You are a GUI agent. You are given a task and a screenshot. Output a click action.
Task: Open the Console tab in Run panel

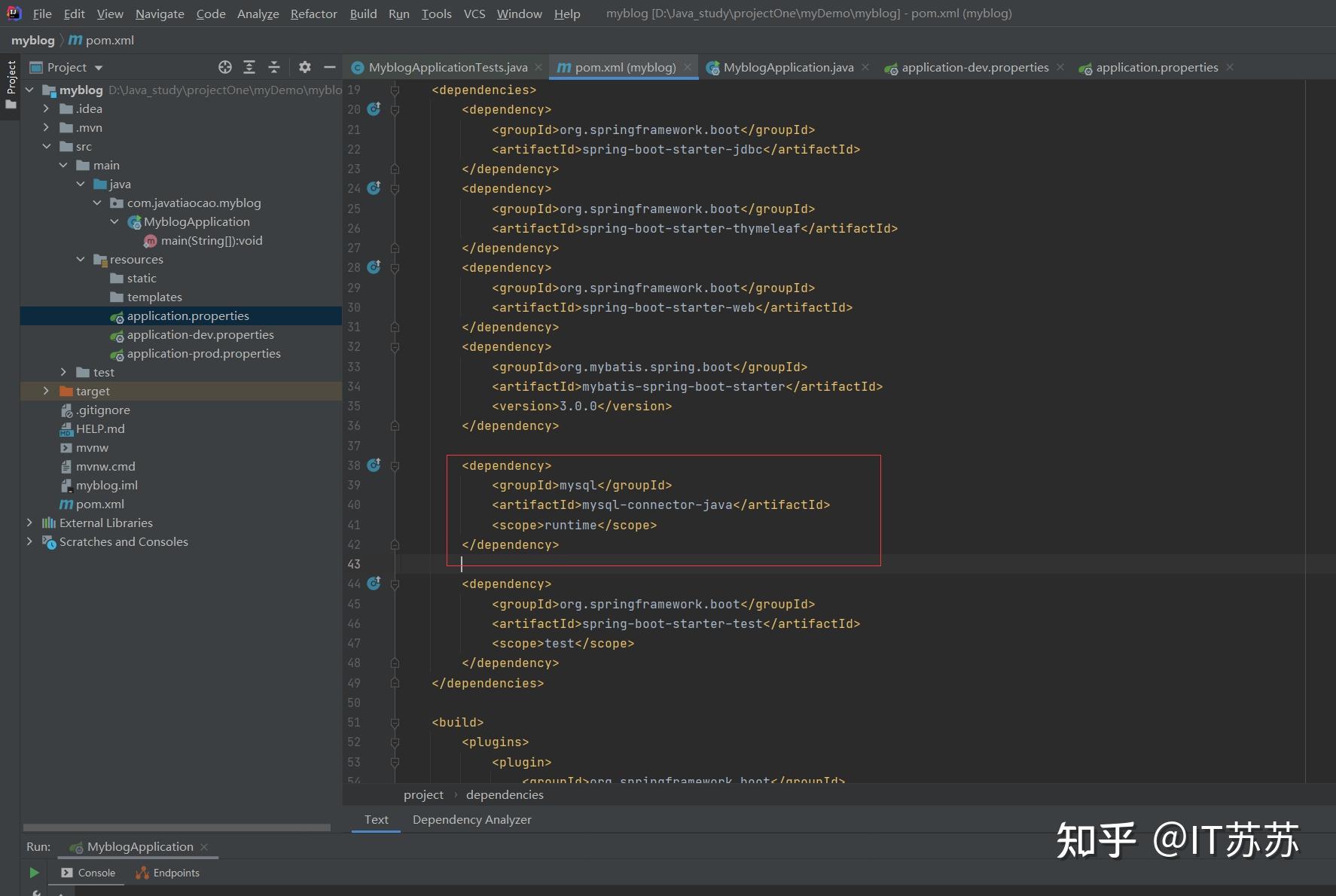coord(88,873)
